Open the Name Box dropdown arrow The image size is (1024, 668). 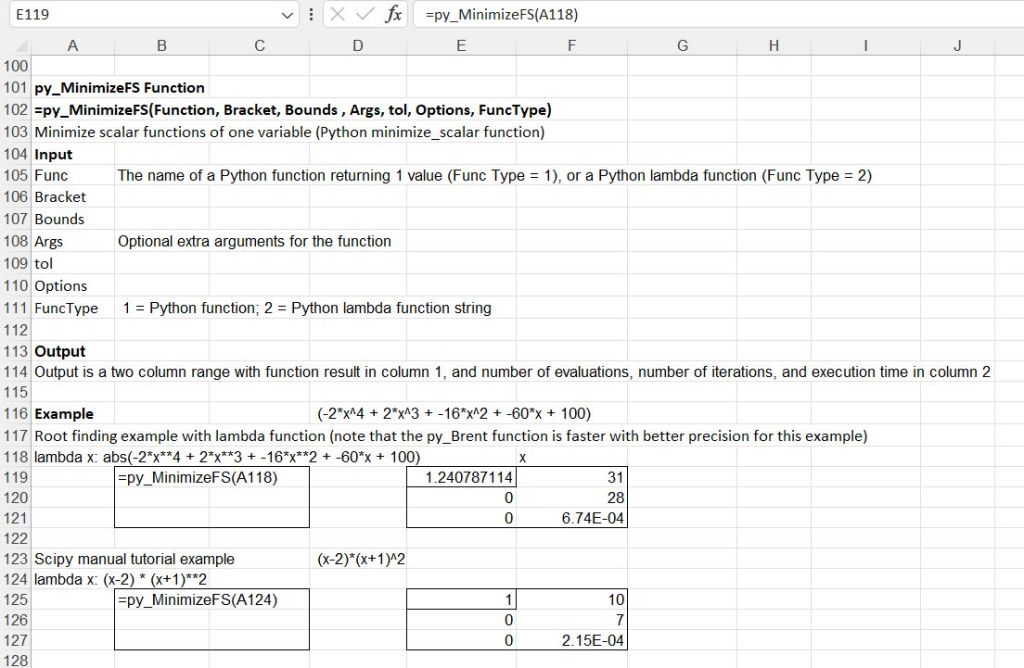289,15
